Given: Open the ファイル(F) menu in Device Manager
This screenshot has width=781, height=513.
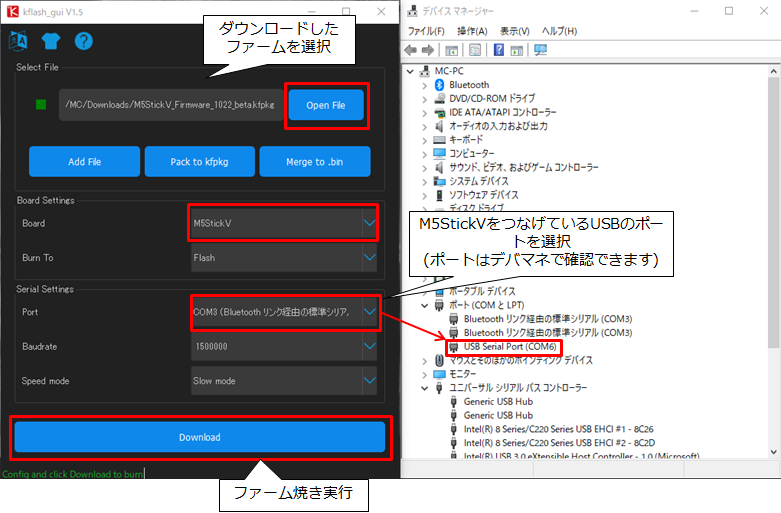Looking at the screenshot, I should pos(426,31).
